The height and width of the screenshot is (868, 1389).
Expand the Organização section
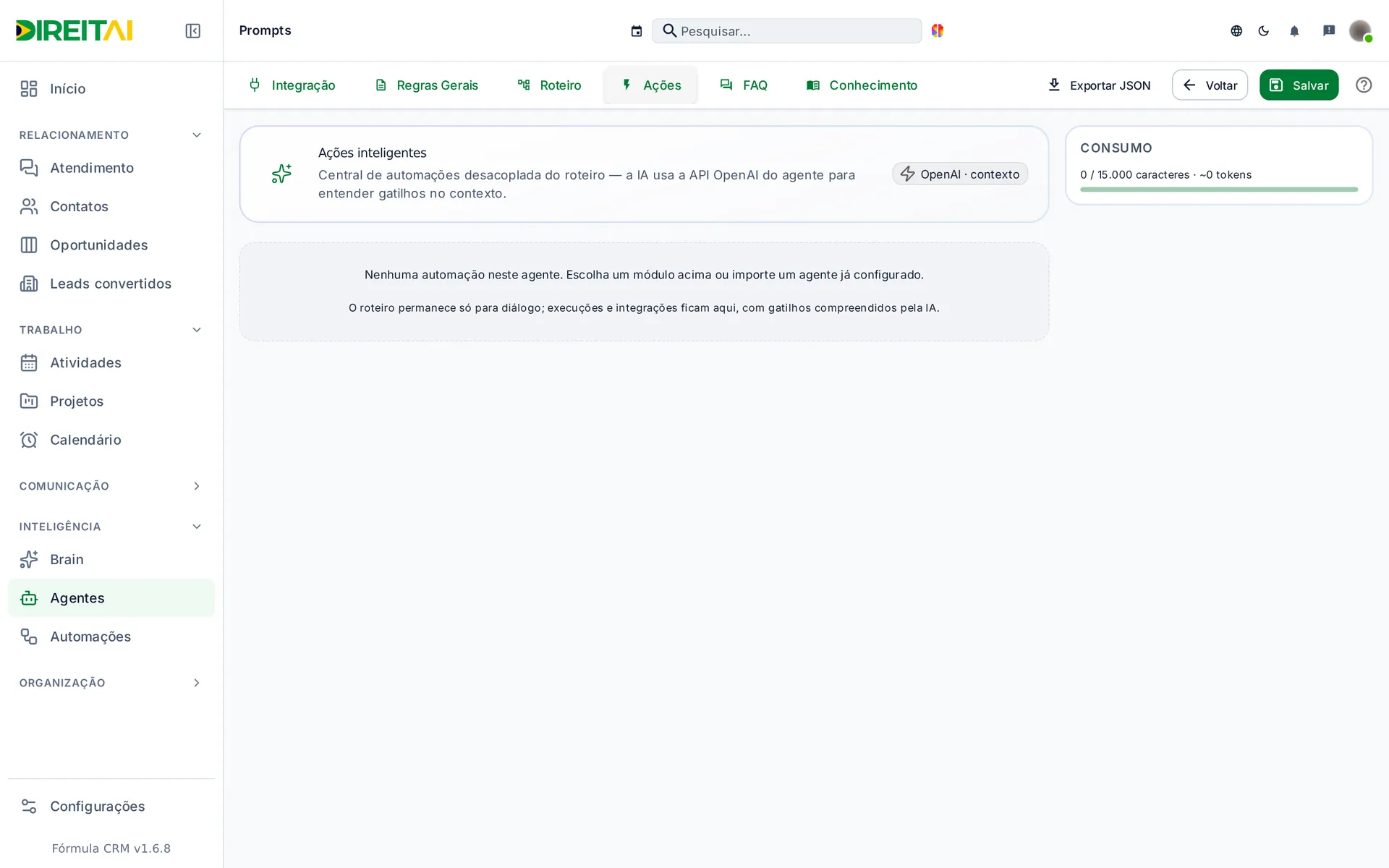point(111,683)
